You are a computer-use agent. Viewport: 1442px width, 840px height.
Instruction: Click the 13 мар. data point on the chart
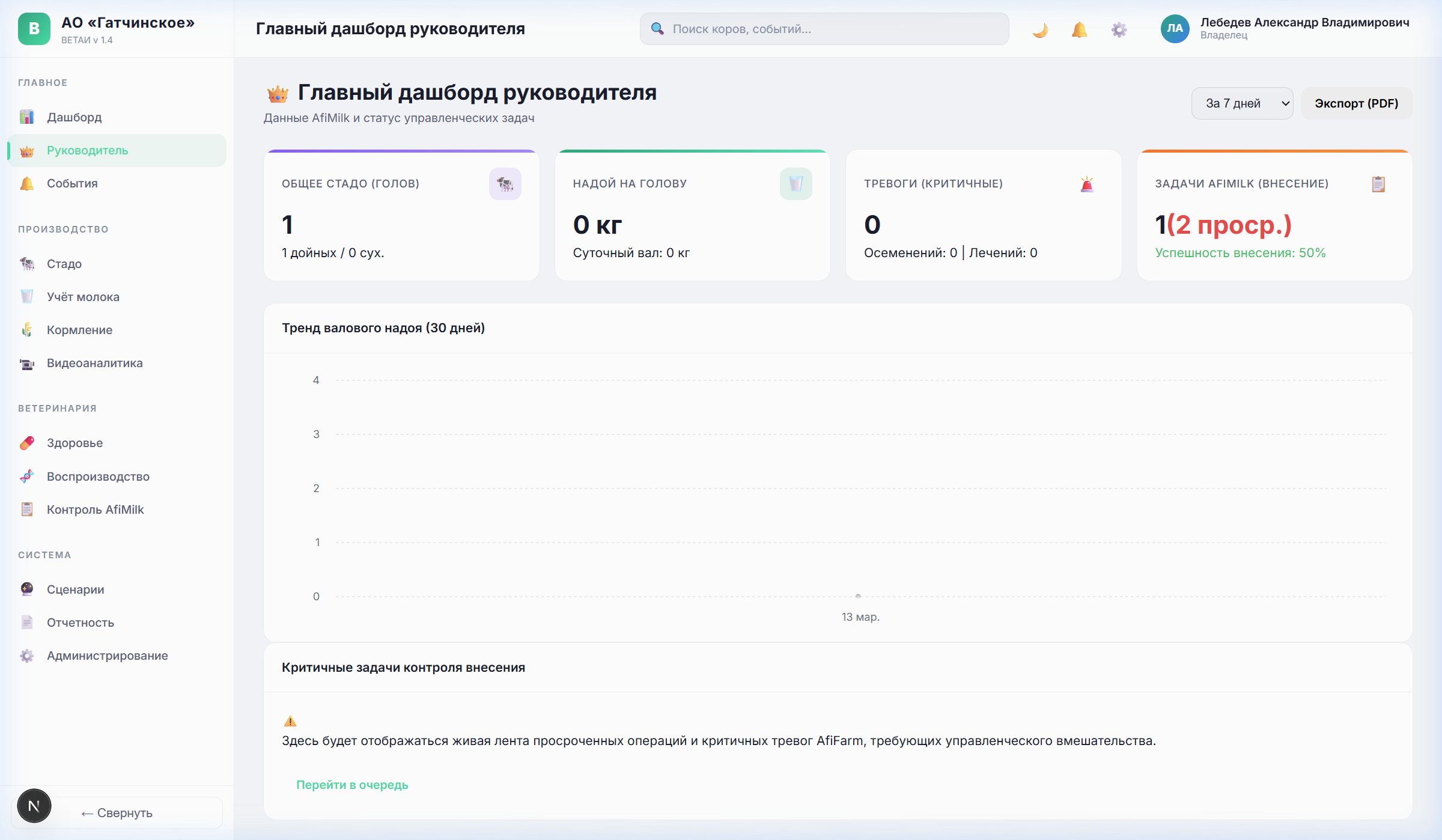point(858,596)
